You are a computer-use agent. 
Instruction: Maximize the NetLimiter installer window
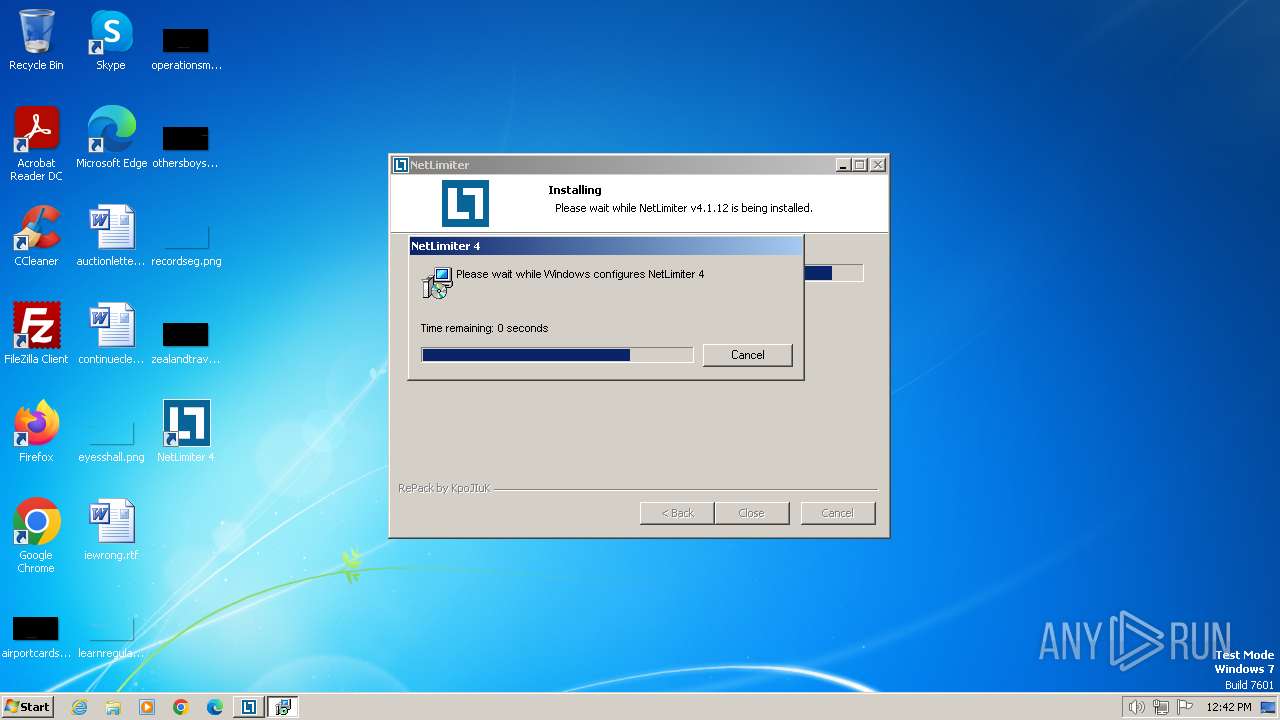tap(860, 165)
